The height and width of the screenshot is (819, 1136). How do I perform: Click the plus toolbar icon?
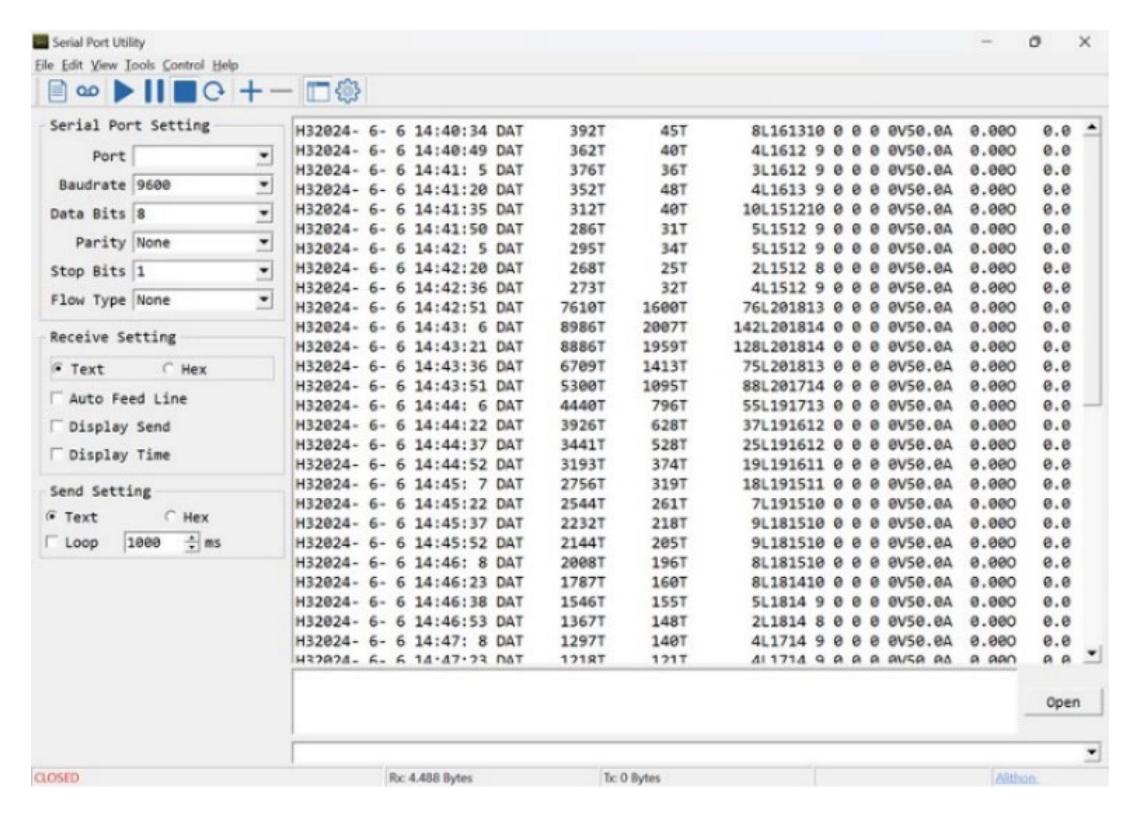[251, 91]
